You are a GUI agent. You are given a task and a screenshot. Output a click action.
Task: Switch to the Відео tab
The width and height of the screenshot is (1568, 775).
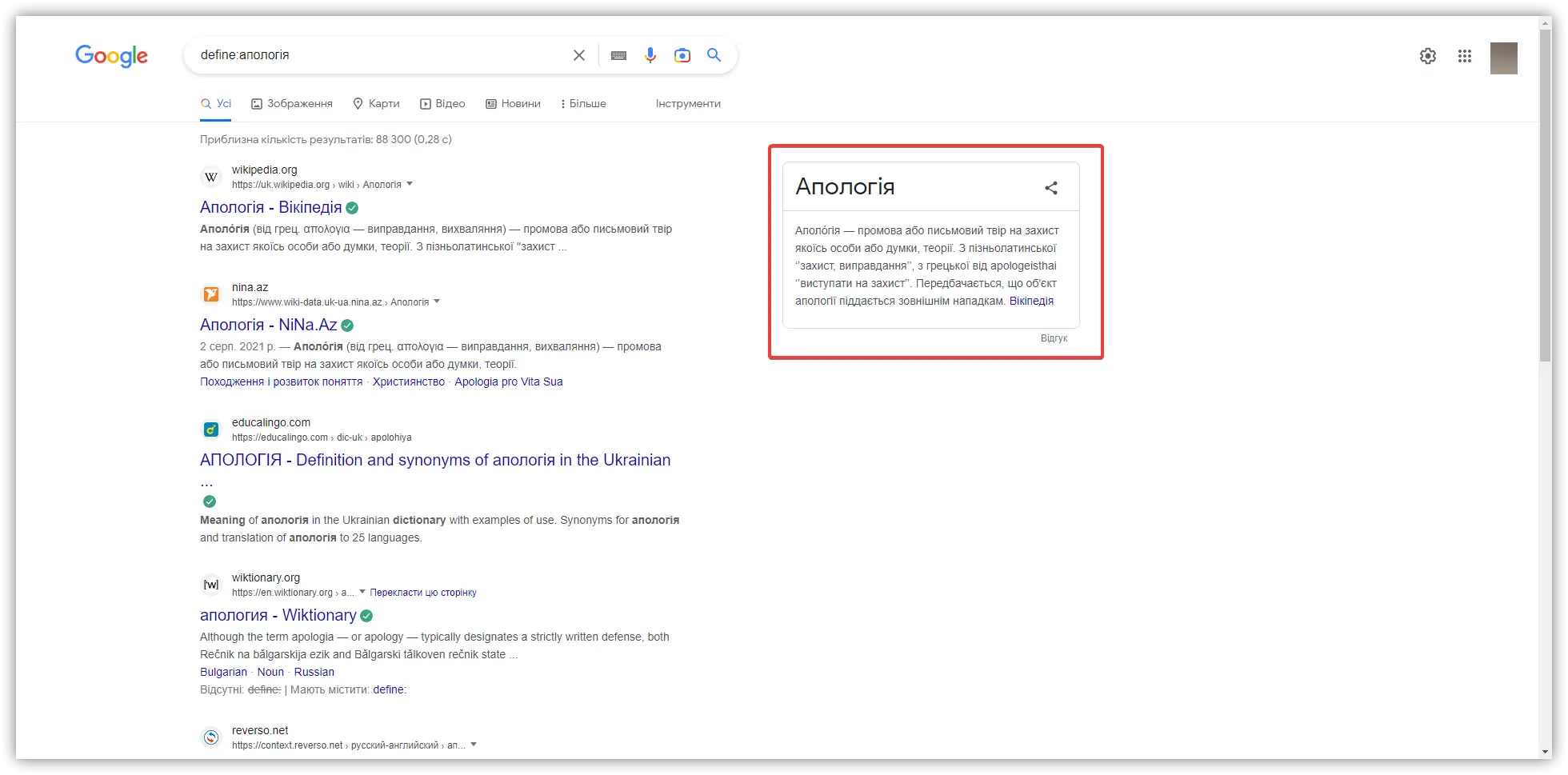443,104
